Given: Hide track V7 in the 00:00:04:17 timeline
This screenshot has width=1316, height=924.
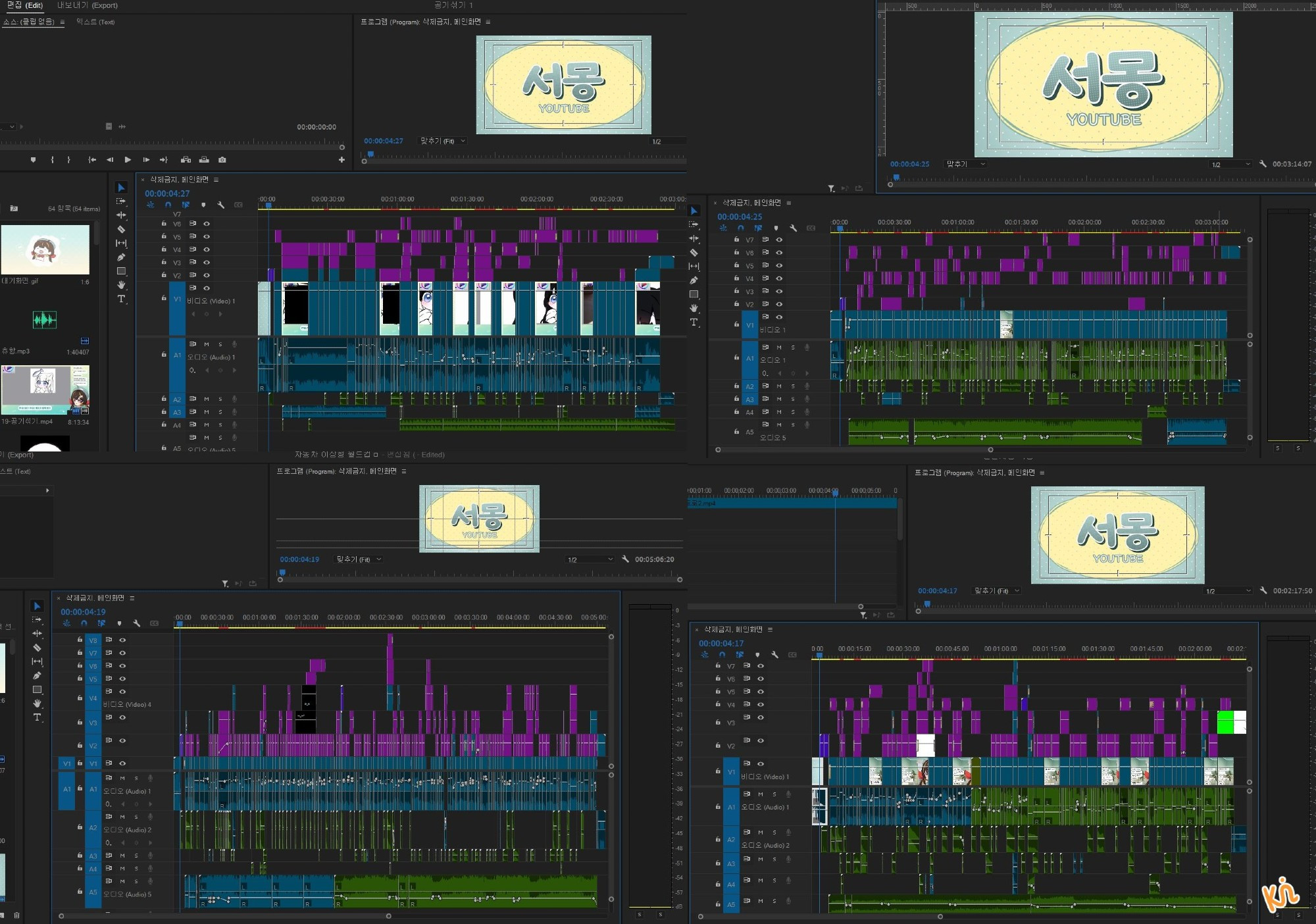Looking at the screenshot, I should (761, 666).
